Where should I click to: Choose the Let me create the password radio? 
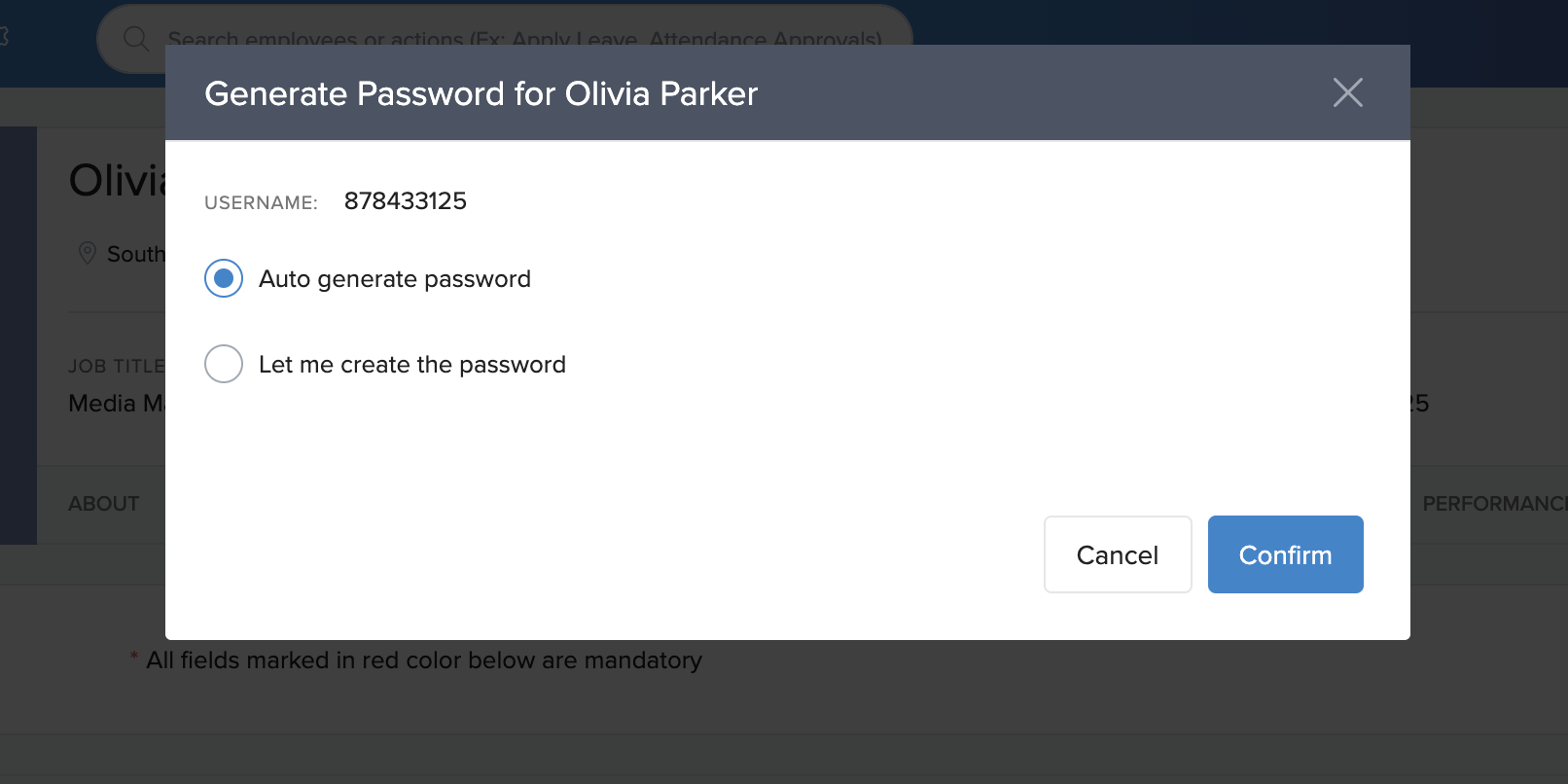[x=224, y=365]
